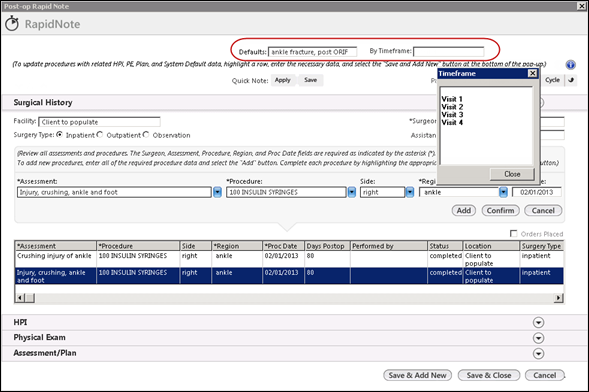This screenshot has width=589, height=392.
Task: Select Crushing injury of ankle row
Action: click(288, 259)
